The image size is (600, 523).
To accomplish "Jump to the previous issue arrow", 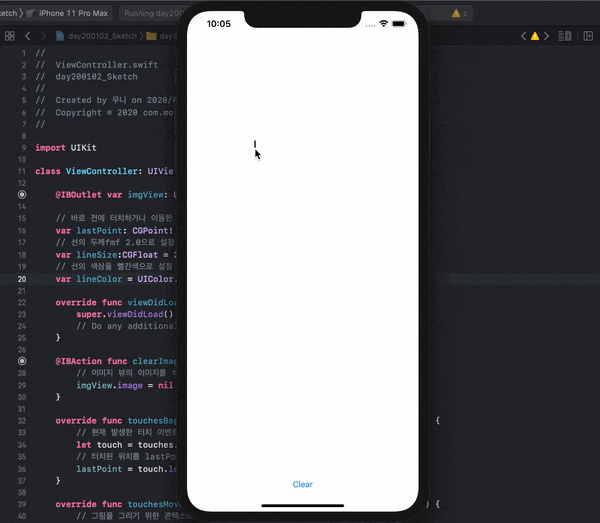I will (523, 36).
